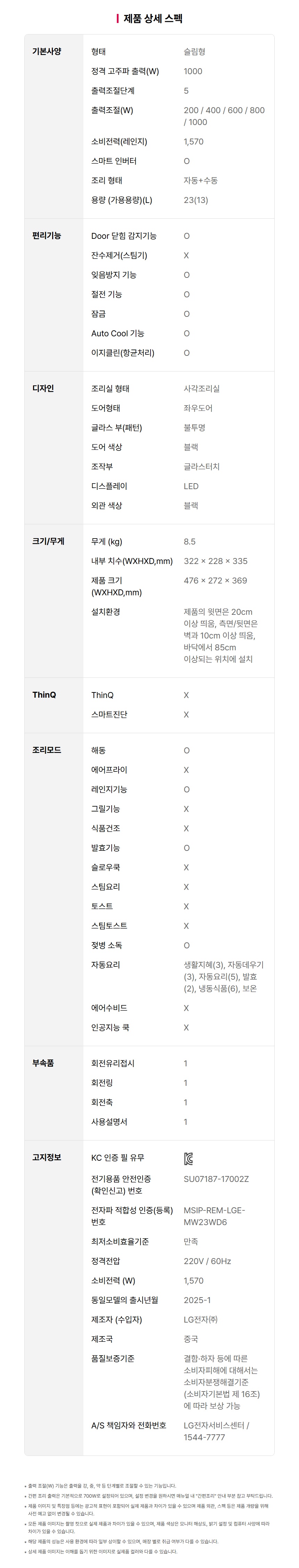Click the KC certification mark icon
The height and width of the screenshot is (1568, 299).
pyautogui.click(x=188, y=1158)
